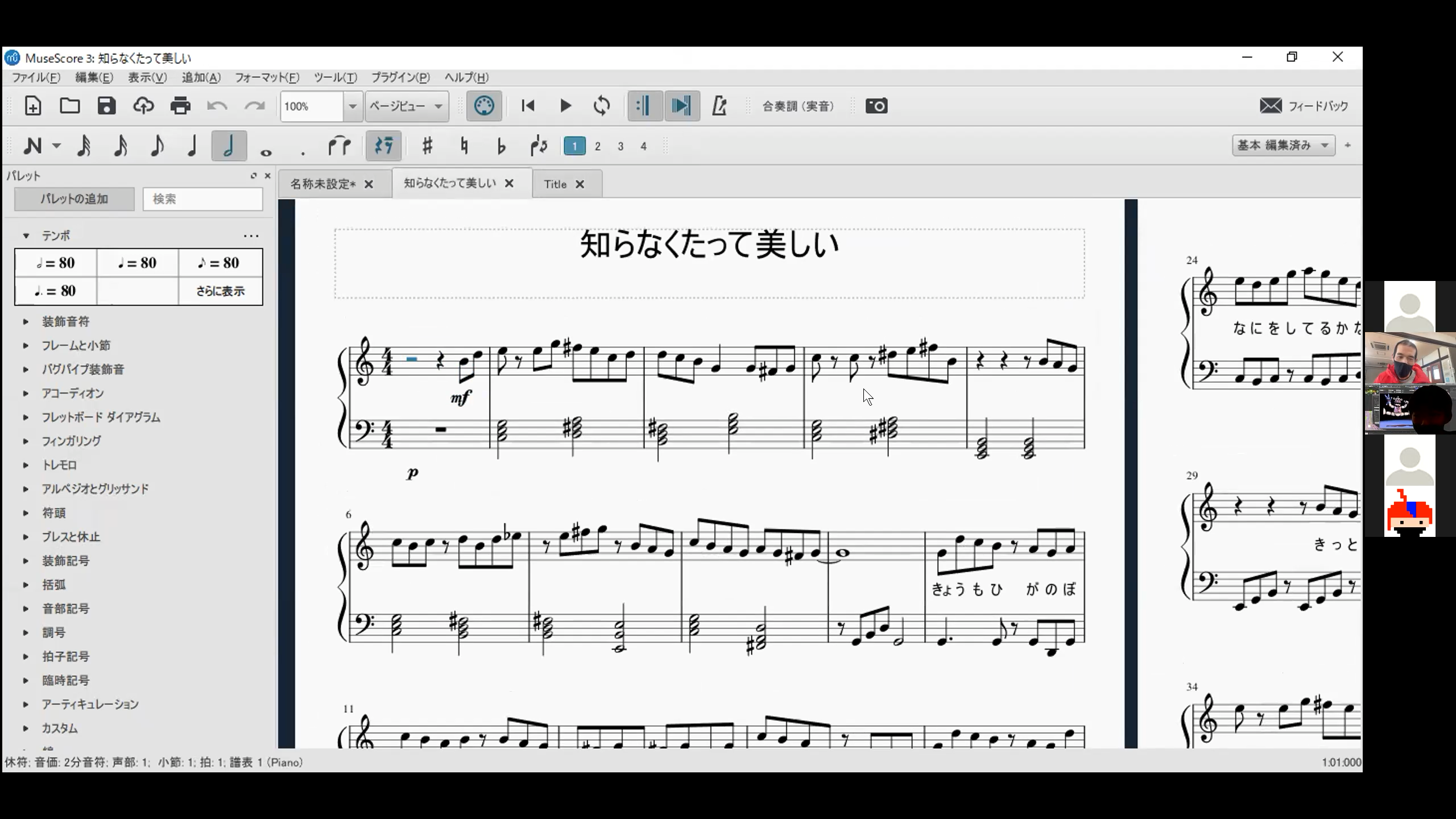Viewport: 1456px width, 819px height.
Task: Add a tie between notes
Action: [339, 146]
